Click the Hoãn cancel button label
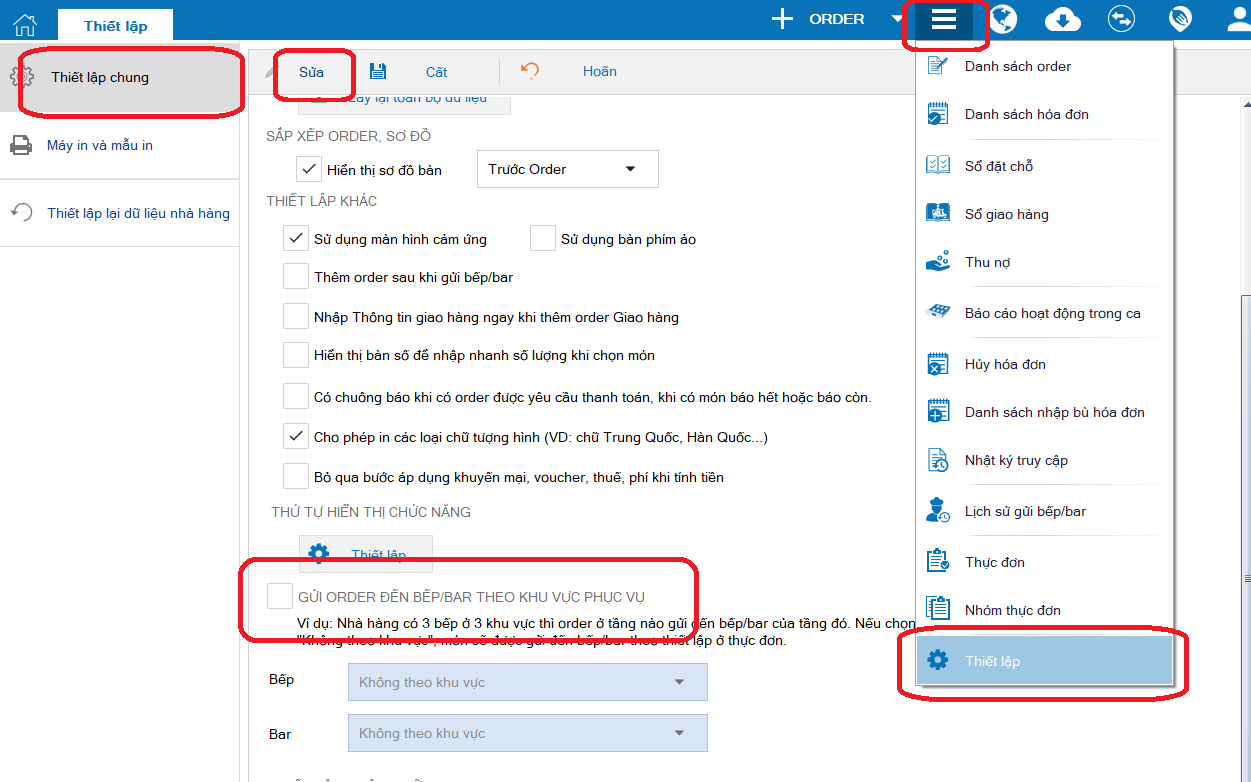Image resolution: width=1251 pixels, height=782 pixels. [x=600, y=71]
